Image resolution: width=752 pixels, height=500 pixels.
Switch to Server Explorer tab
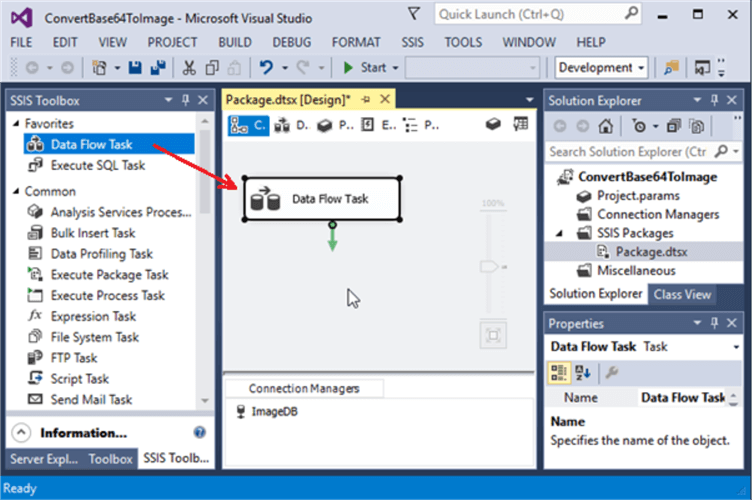click(x=44, y=459)
